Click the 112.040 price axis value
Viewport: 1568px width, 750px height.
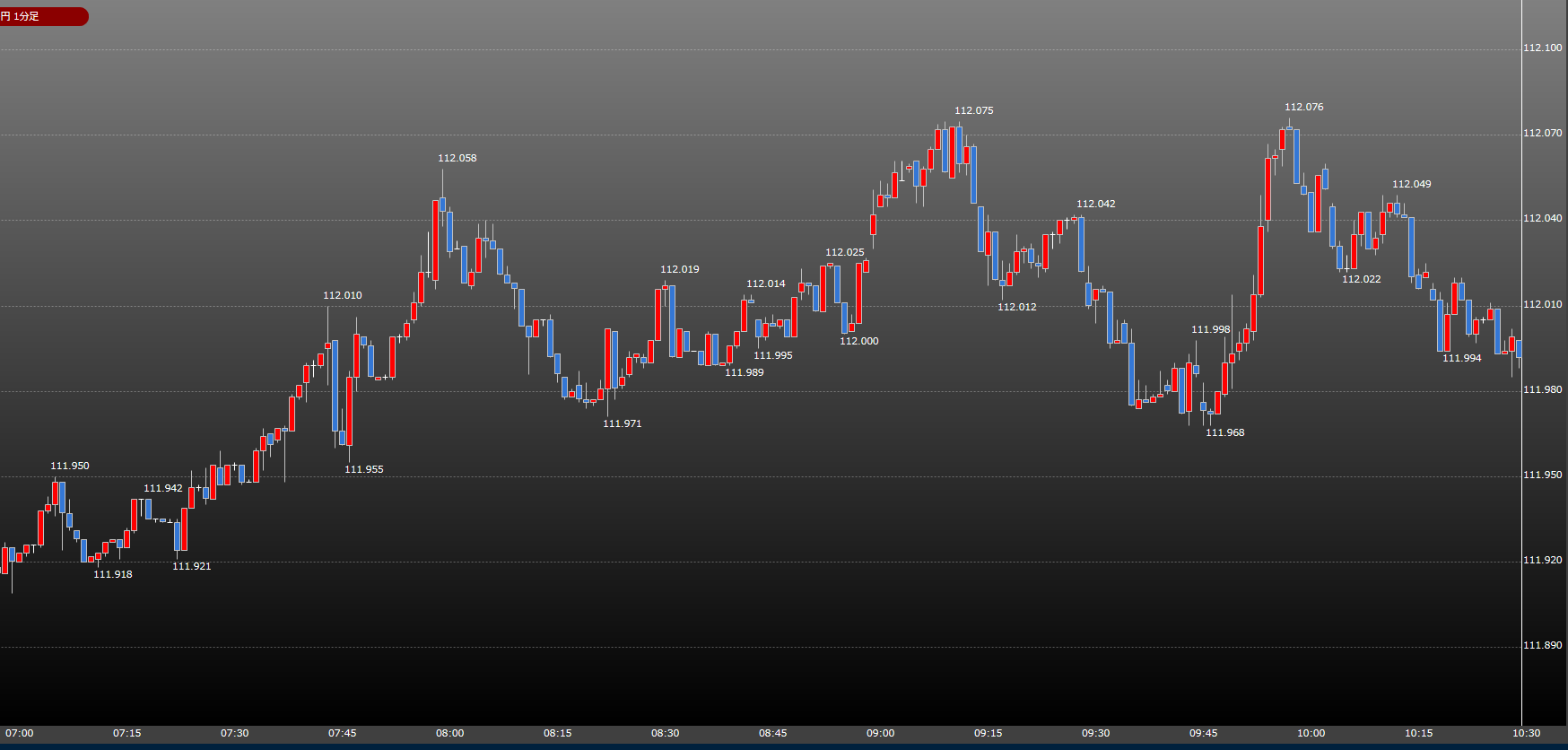[x=1543, y=218]
